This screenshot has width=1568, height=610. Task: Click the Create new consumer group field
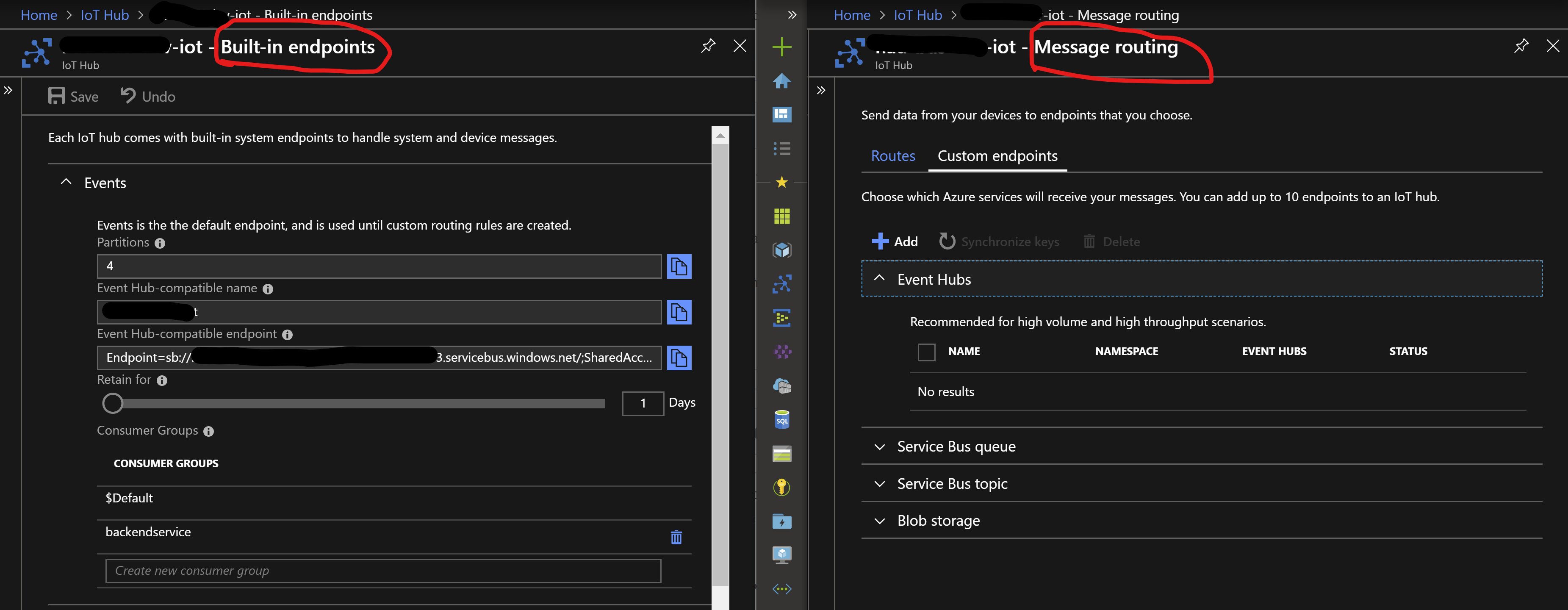click(383, 571)
